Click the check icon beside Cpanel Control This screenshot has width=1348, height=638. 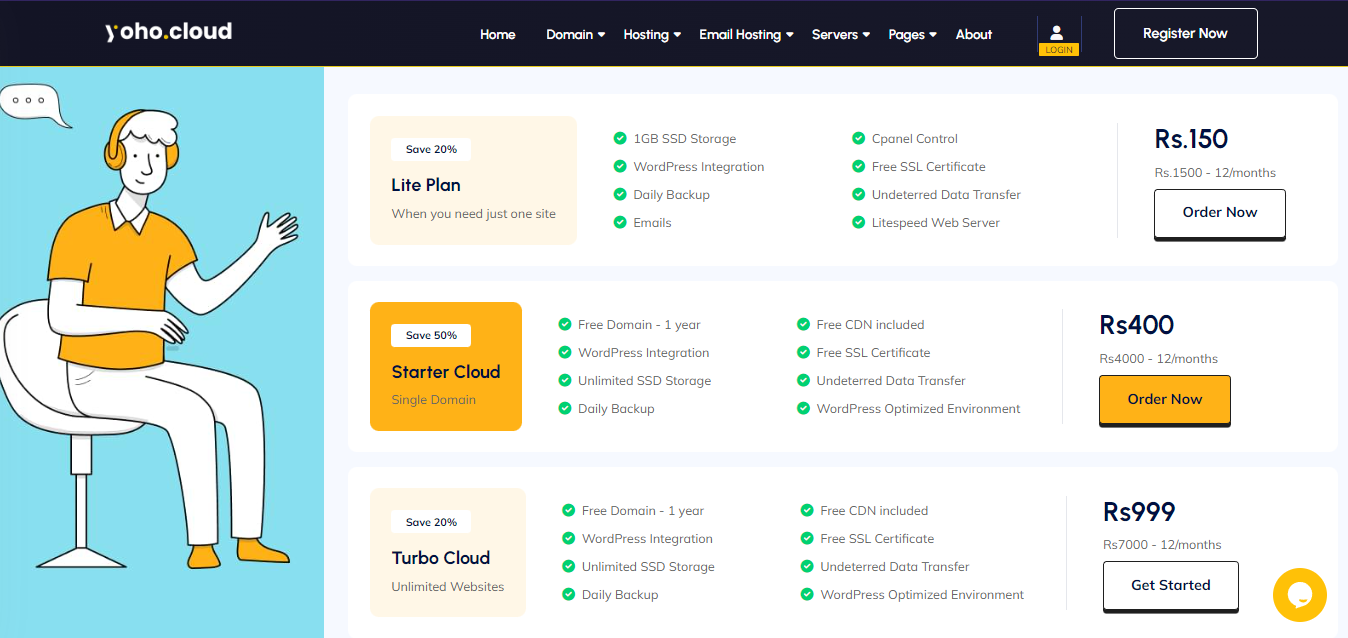click(x=858, y=139)
